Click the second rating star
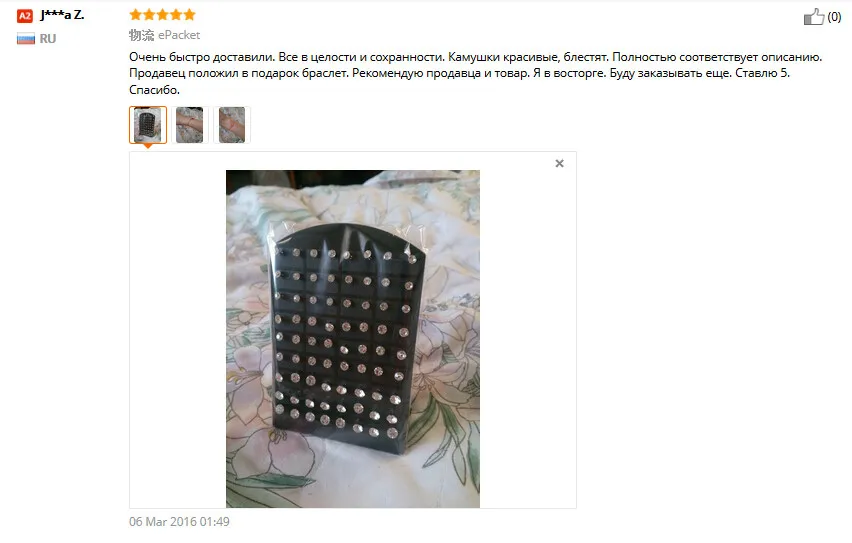This screenshot has height=543, width=852. [x=149, y=15]
